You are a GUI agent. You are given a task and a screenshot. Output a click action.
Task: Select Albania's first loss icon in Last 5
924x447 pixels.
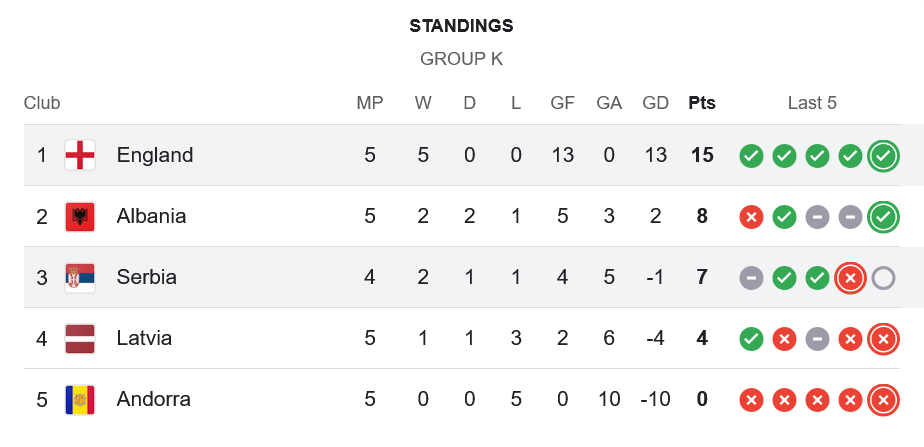751,217
